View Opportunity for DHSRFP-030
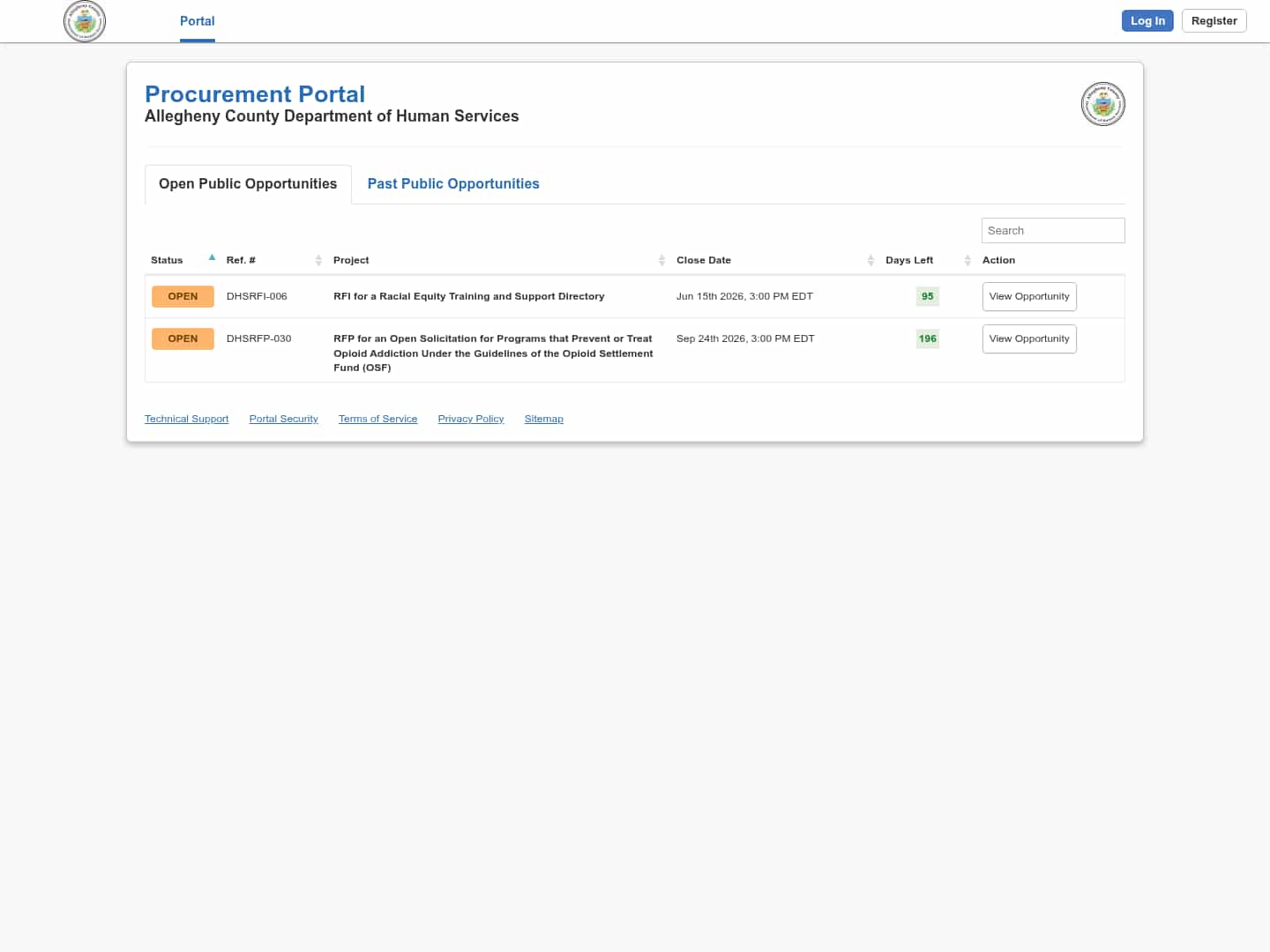Screen dimensions: 1270x952 [x=1028, y=339]
